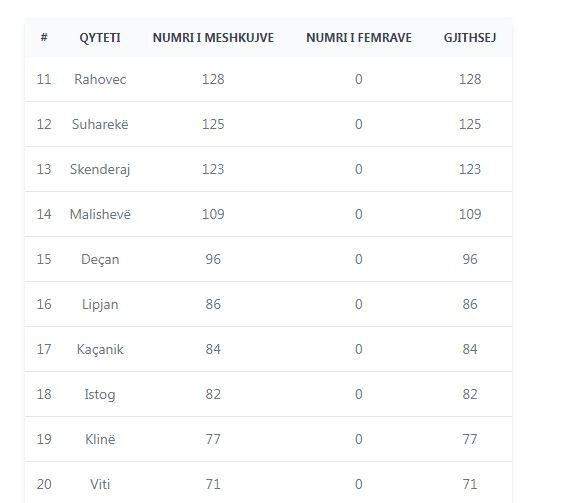The image size is (580, 503).
Task: Select the male count 128 for Rahovec
Action: 213,79
